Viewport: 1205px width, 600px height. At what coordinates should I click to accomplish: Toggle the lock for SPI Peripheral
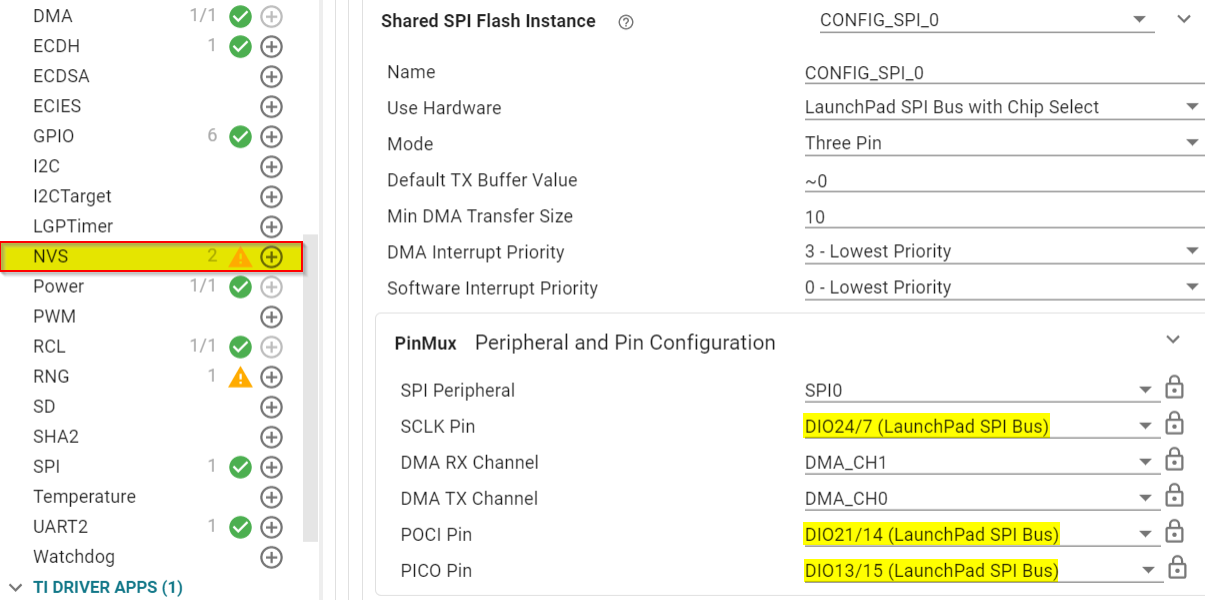[x=1175, y=390]
